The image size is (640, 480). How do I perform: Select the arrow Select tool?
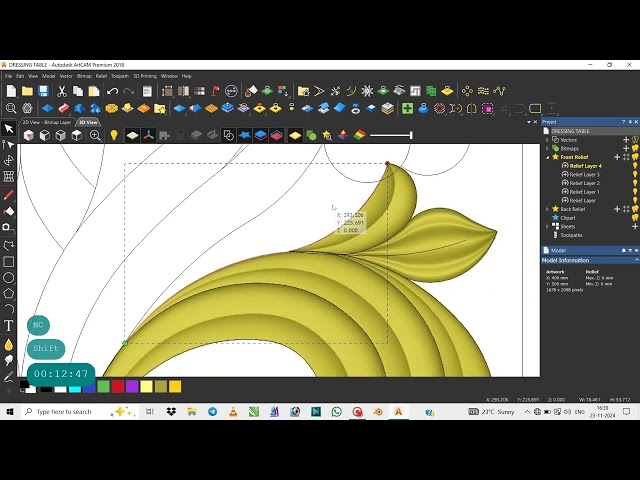pyautogui.click(x=9, y=129)
